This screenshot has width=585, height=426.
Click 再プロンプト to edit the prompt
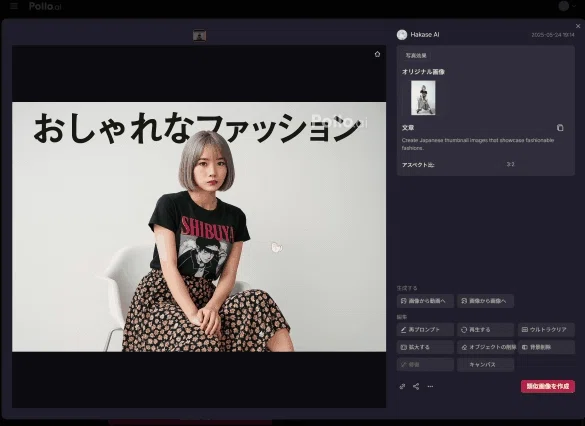point(425,330)
